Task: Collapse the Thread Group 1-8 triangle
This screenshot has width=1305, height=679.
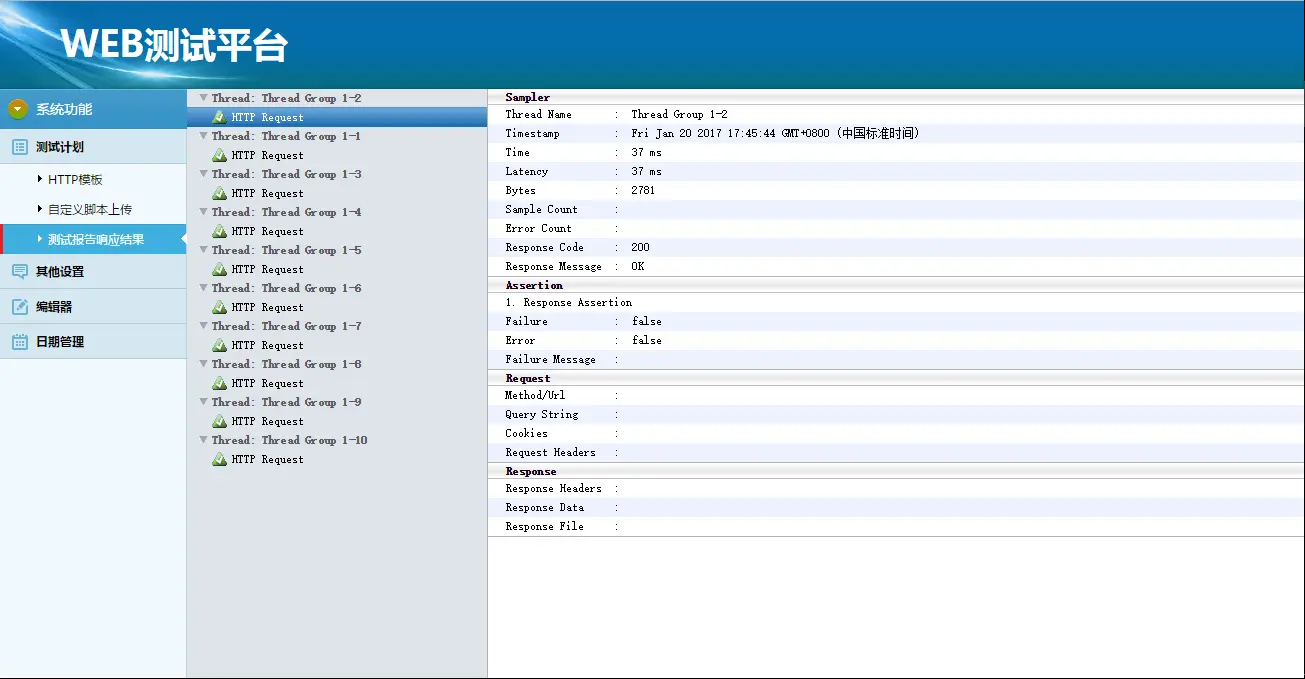Action: 203,364
